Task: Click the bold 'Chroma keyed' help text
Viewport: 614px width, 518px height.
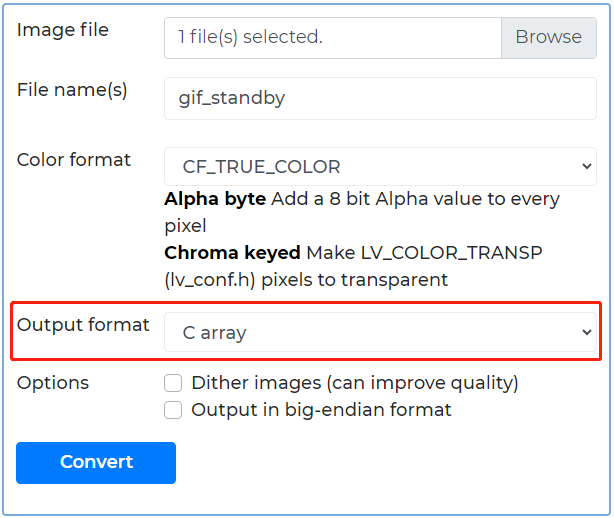Action: [233, 253]
